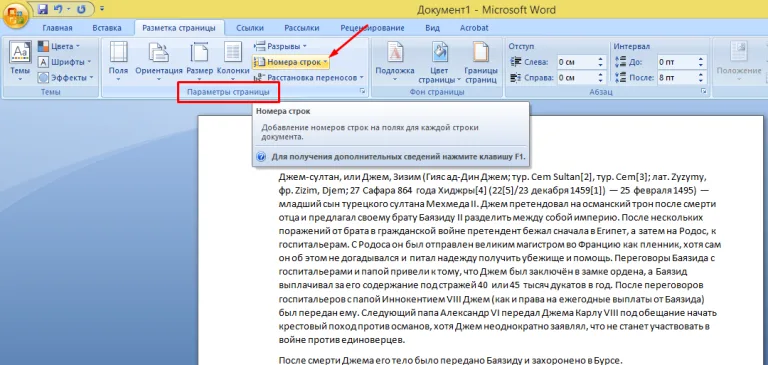768x365 pixels.
Task: Save the document with the floppy icon
Action: click(x=42, y=9)
